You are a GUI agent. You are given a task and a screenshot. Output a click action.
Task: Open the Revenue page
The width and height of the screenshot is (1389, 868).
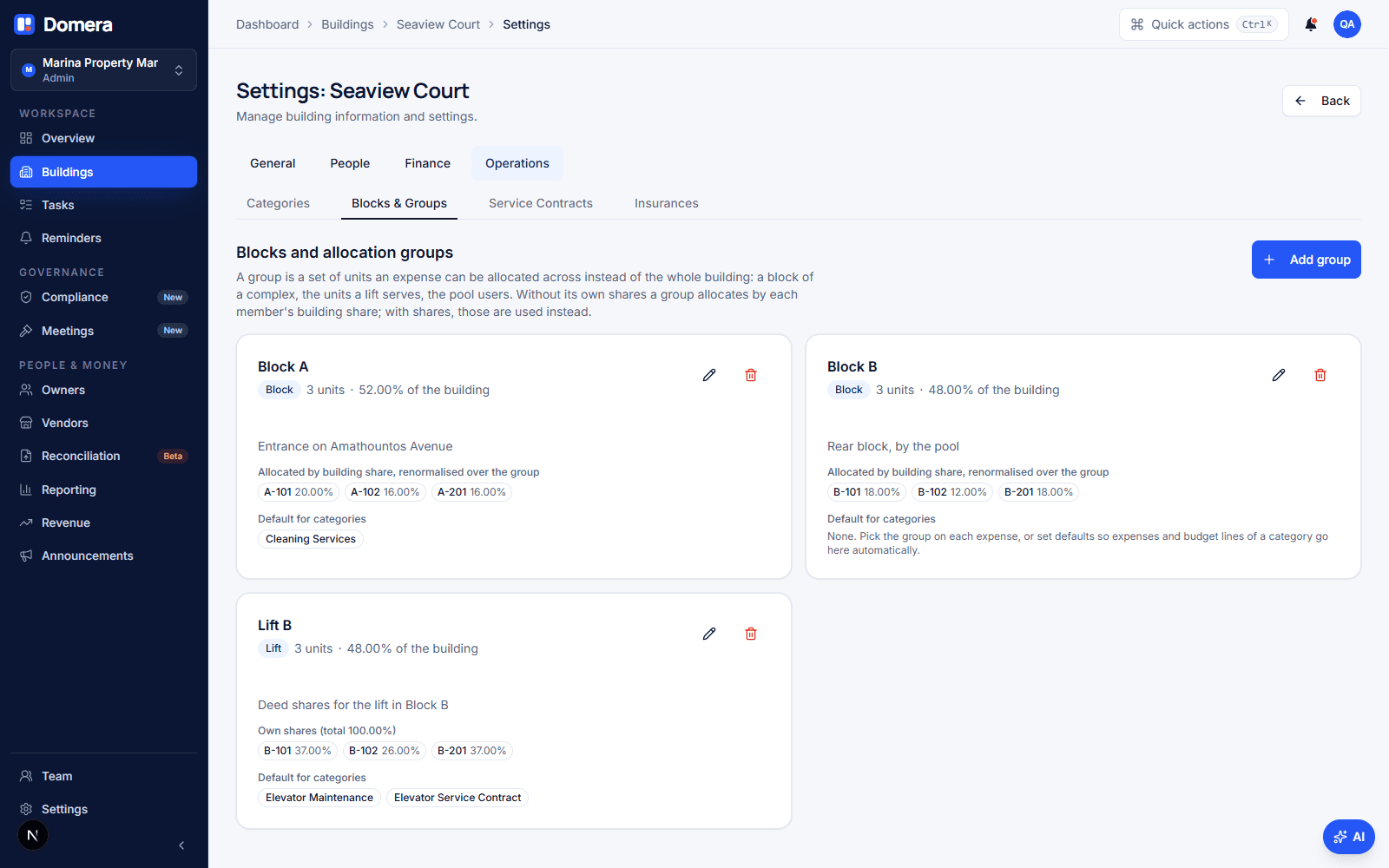tap(103, 523)
